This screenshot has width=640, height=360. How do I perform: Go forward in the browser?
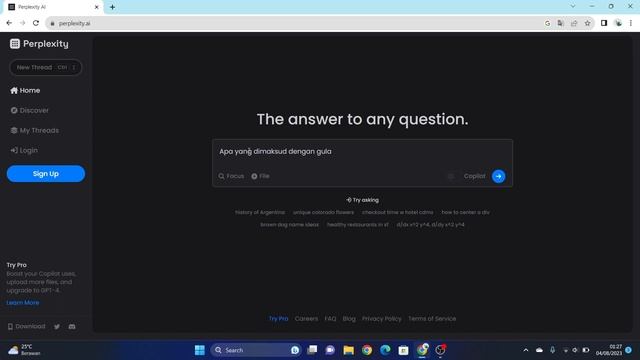point(22,23)
